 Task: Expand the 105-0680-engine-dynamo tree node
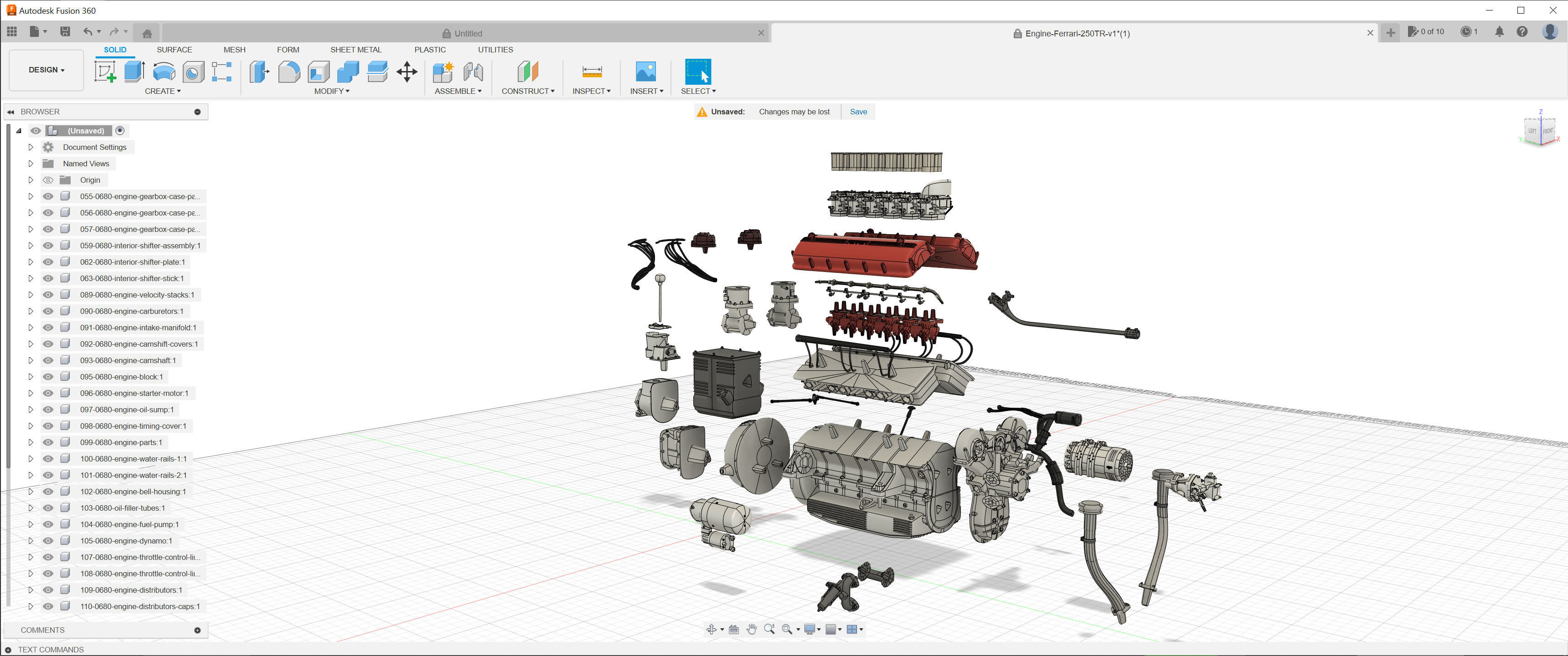tap(31, 541)
